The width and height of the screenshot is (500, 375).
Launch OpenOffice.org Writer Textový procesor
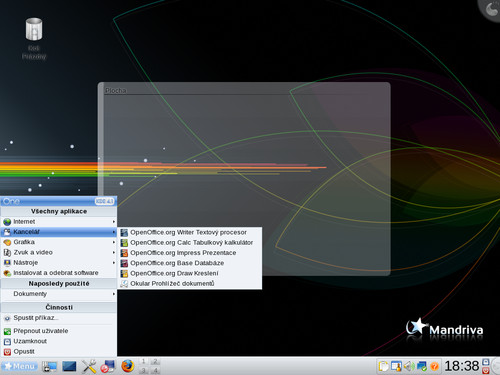click(189, 232)
